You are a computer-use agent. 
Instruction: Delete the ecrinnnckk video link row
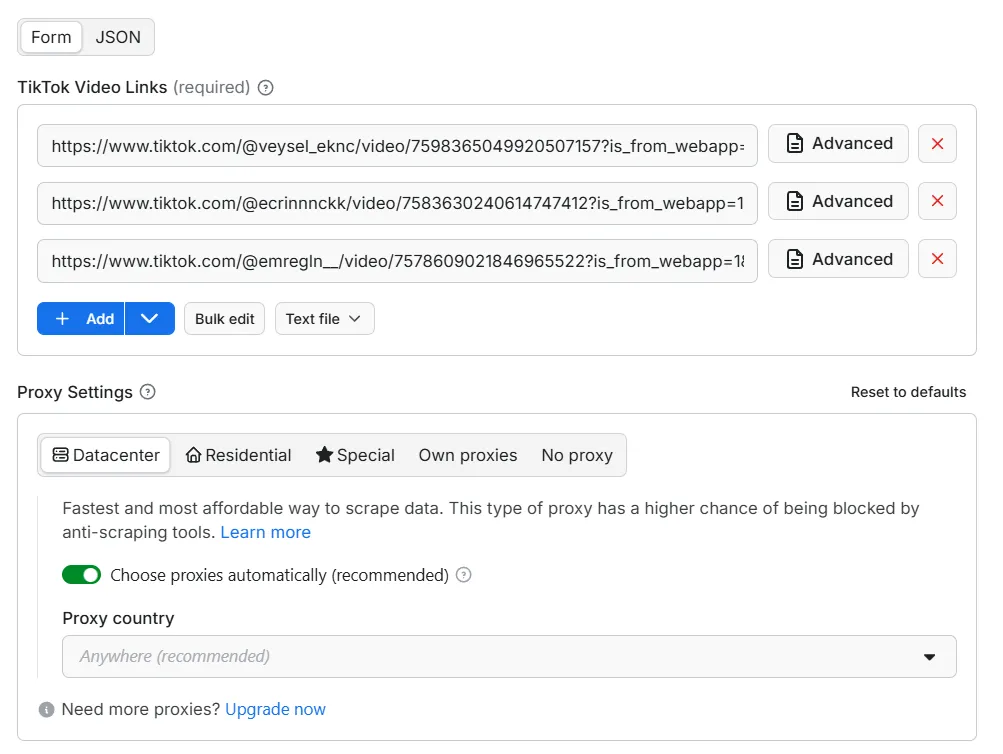point(937,202)
